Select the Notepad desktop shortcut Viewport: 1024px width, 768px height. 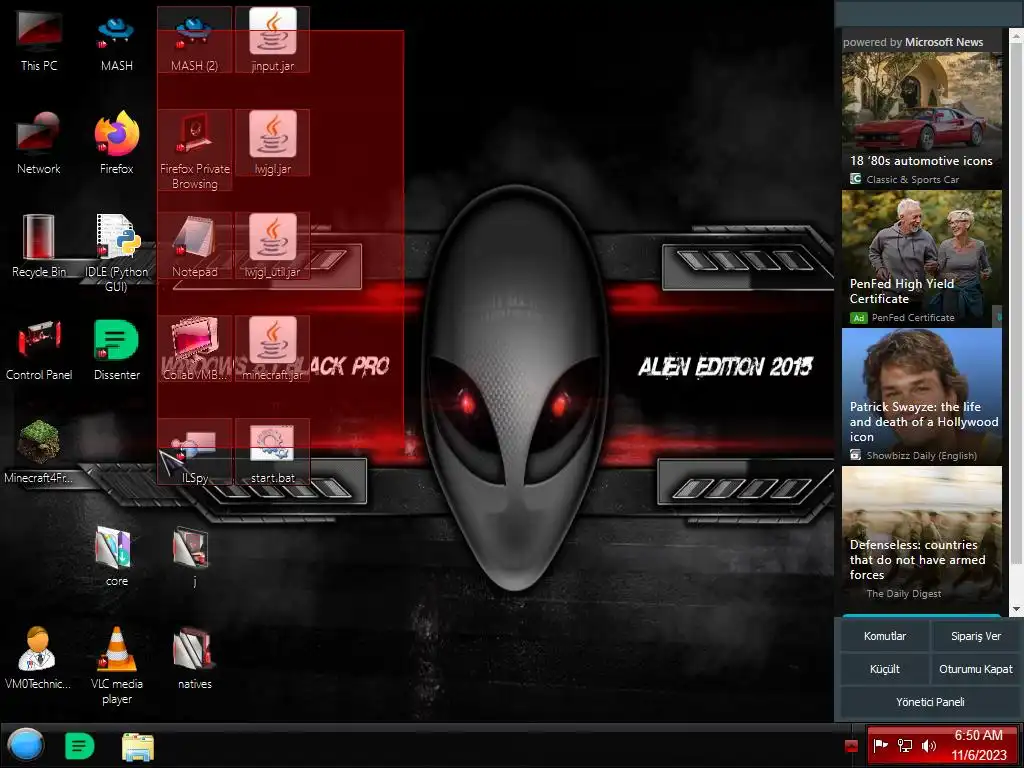(x=195, y=246)
